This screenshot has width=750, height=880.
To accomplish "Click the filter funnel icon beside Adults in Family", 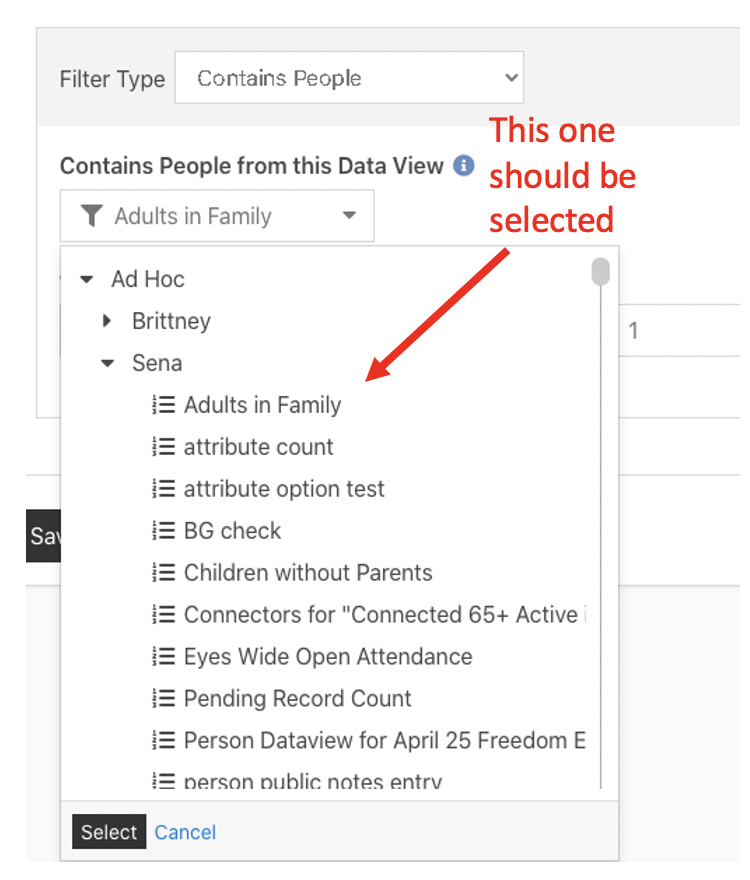I will point(92,215).
